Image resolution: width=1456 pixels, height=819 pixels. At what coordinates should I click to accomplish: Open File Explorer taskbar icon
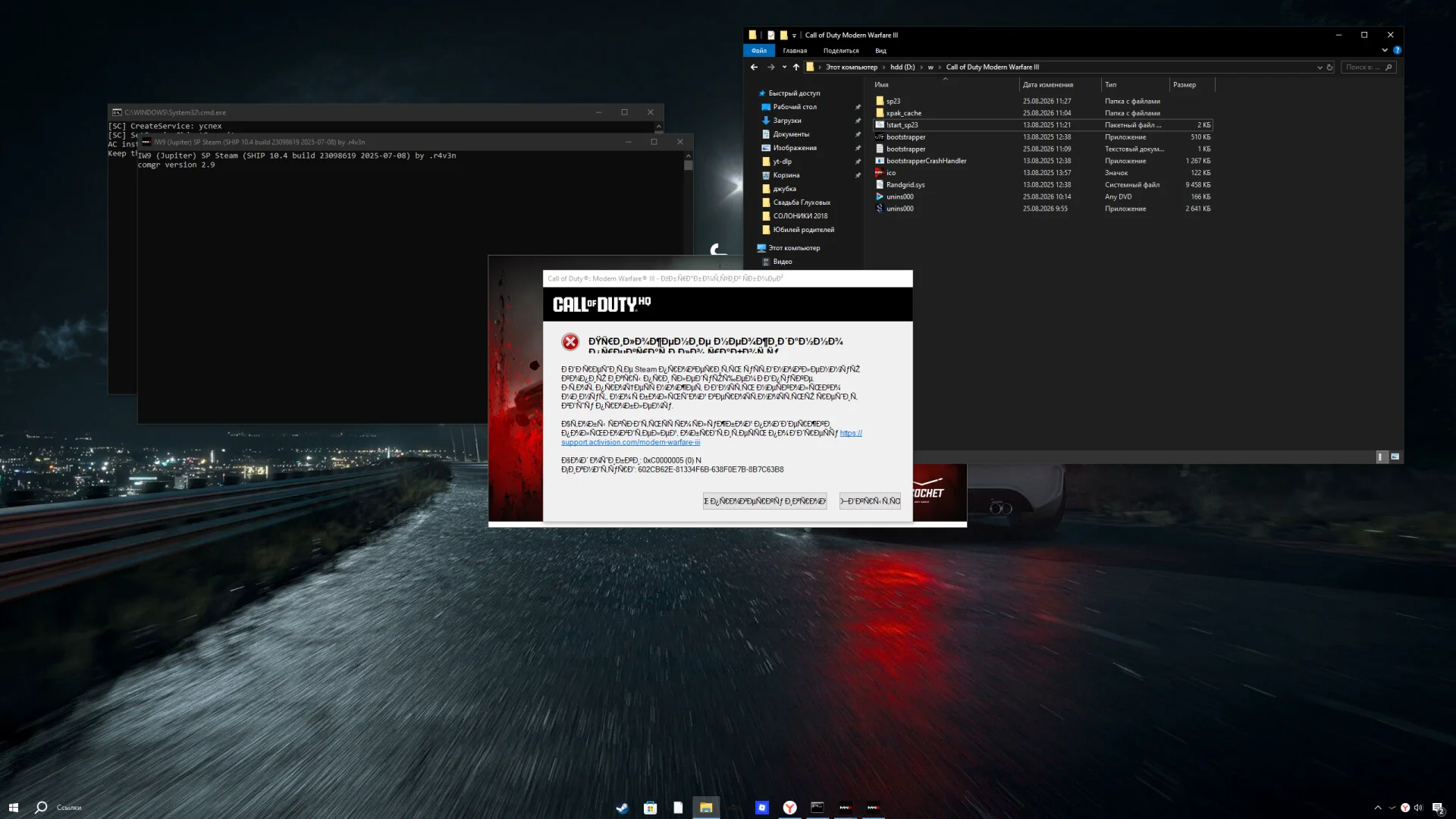706,808
